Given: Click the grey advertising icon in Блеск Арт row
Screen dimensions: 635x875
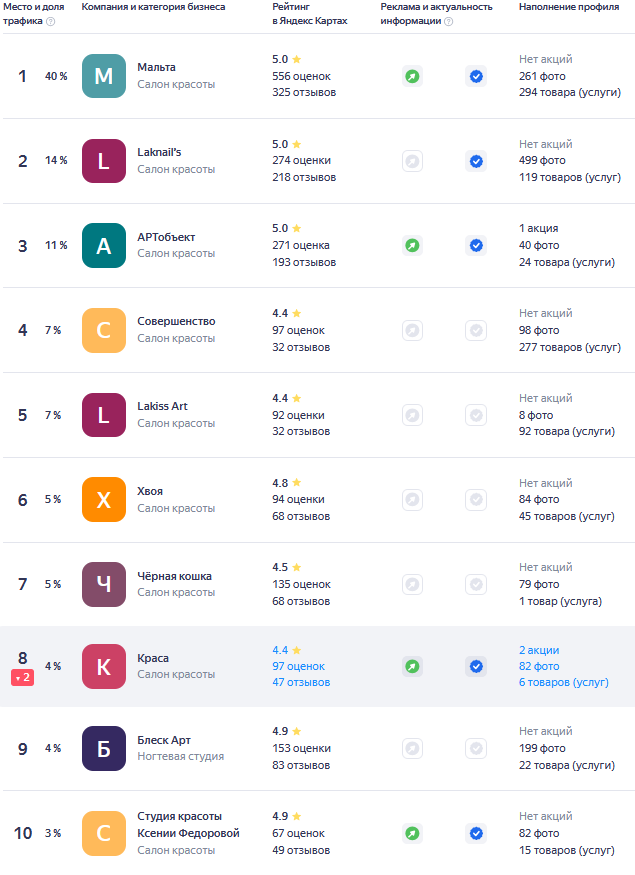Looking at the screenshot, I should click(x=412, y=748).
